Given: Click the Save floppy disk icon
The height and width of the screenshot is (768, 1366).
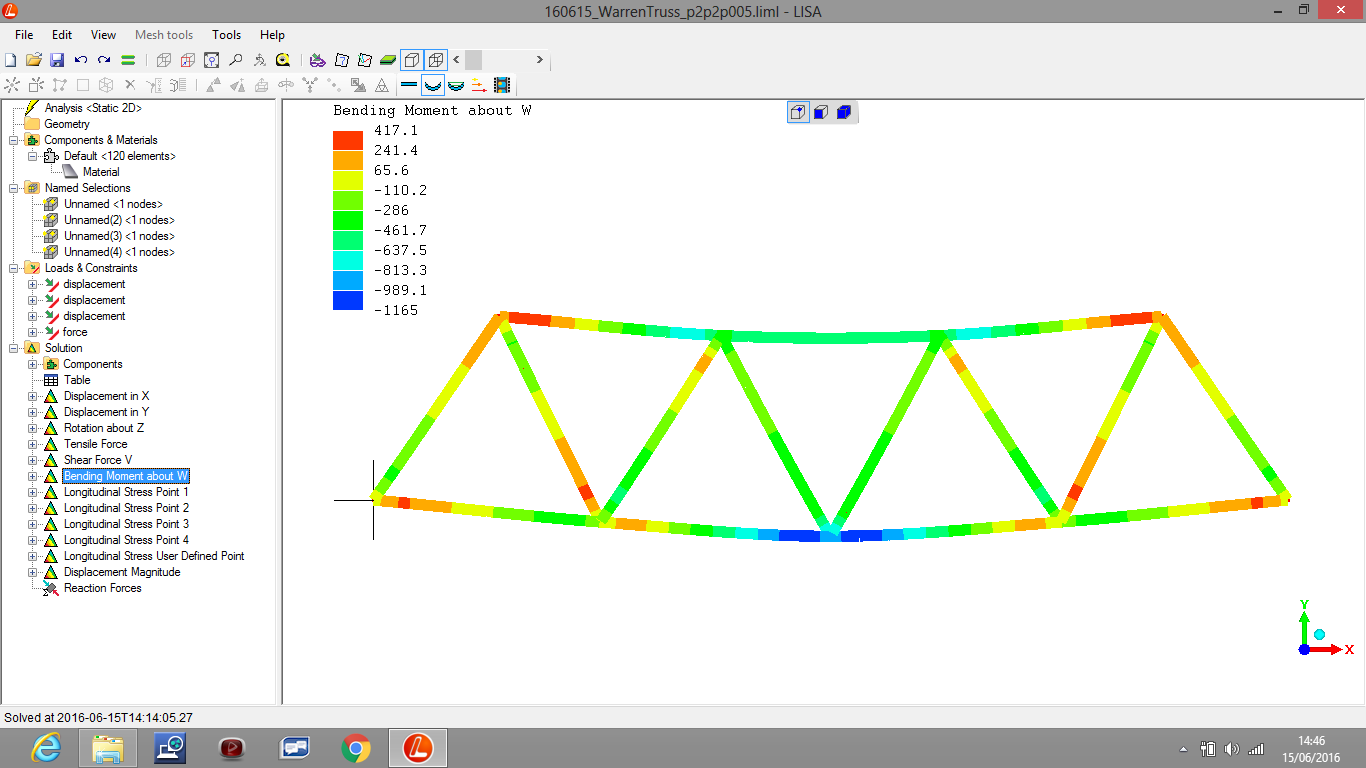Looking at the screenshot, I should point(57,60).
